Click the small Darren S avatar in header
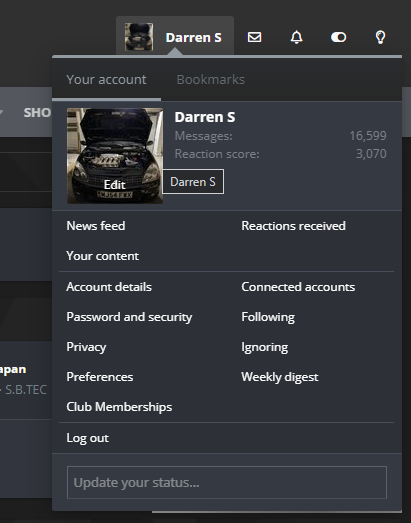The height and width of the screenshot is (523, 411). click(139, 37)
